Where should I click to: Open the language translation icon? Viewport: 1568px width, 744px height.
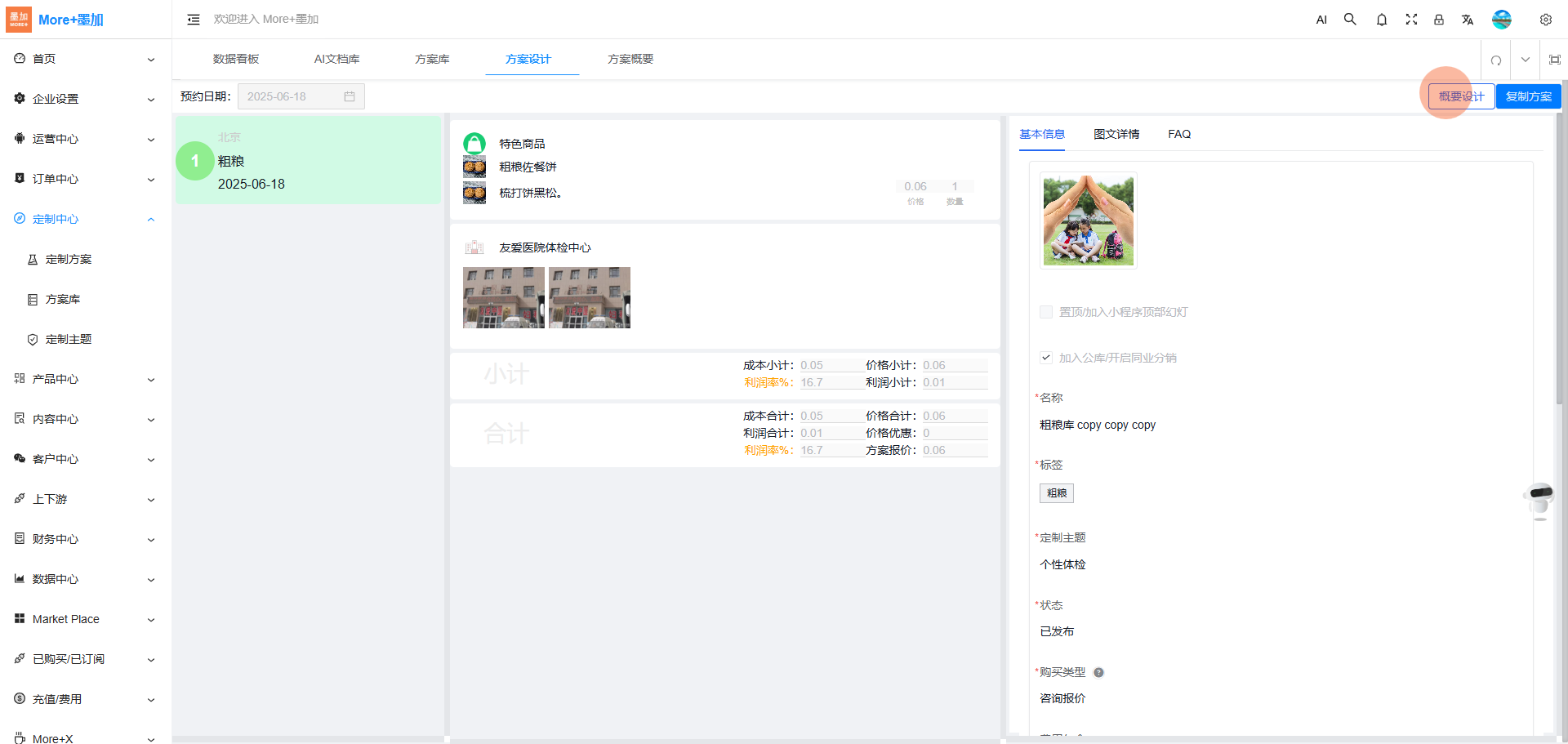point(1468,20)
